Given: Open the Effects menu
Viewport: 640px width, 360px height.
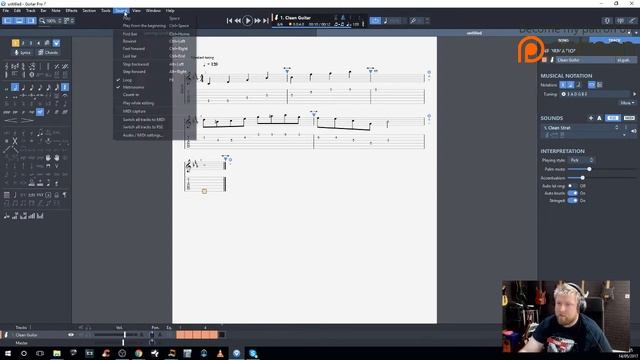Looking at the screenshot, I should (x=71, y=11).
